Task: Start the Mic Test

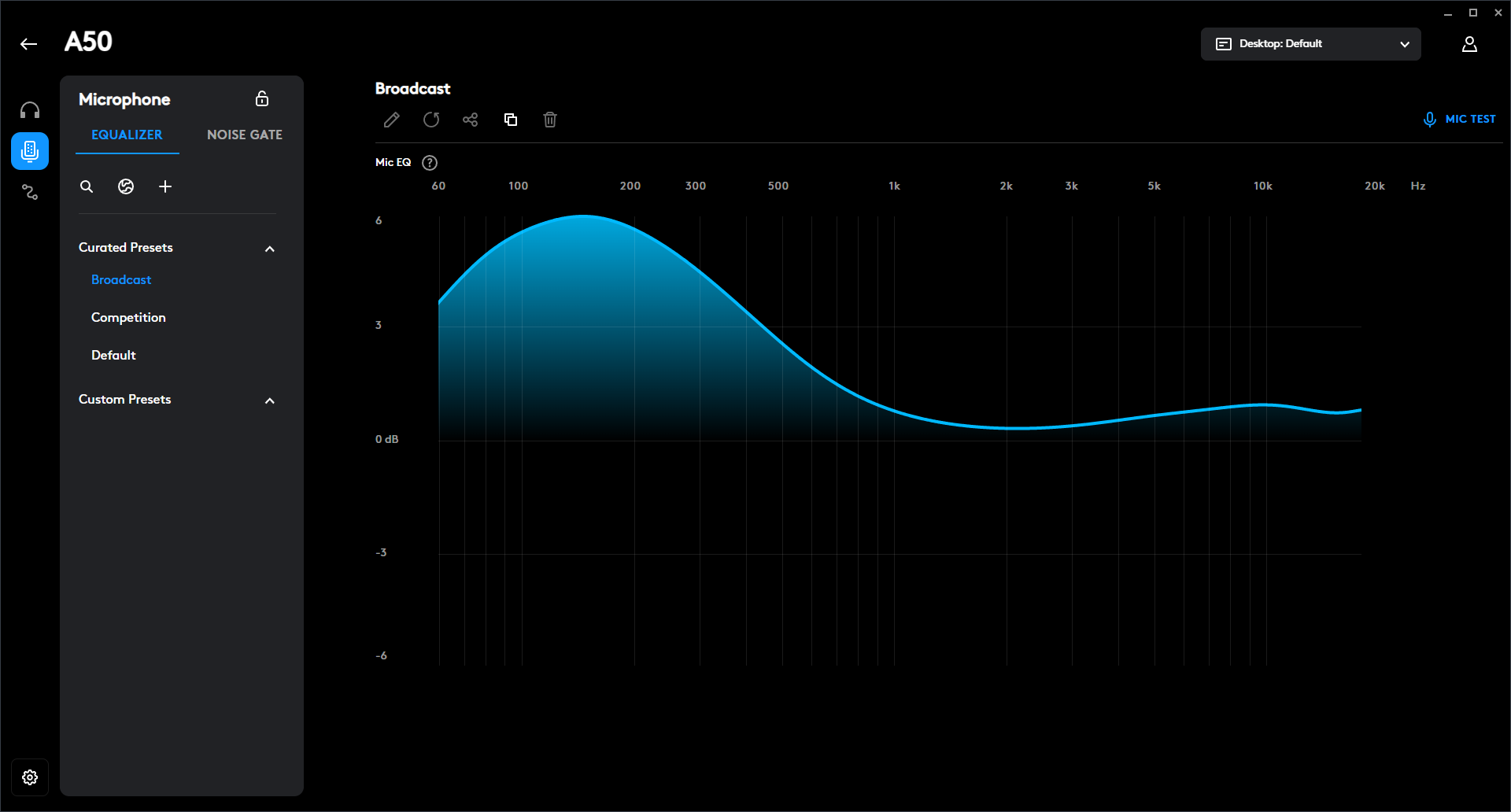Action: pos(1459,119)
